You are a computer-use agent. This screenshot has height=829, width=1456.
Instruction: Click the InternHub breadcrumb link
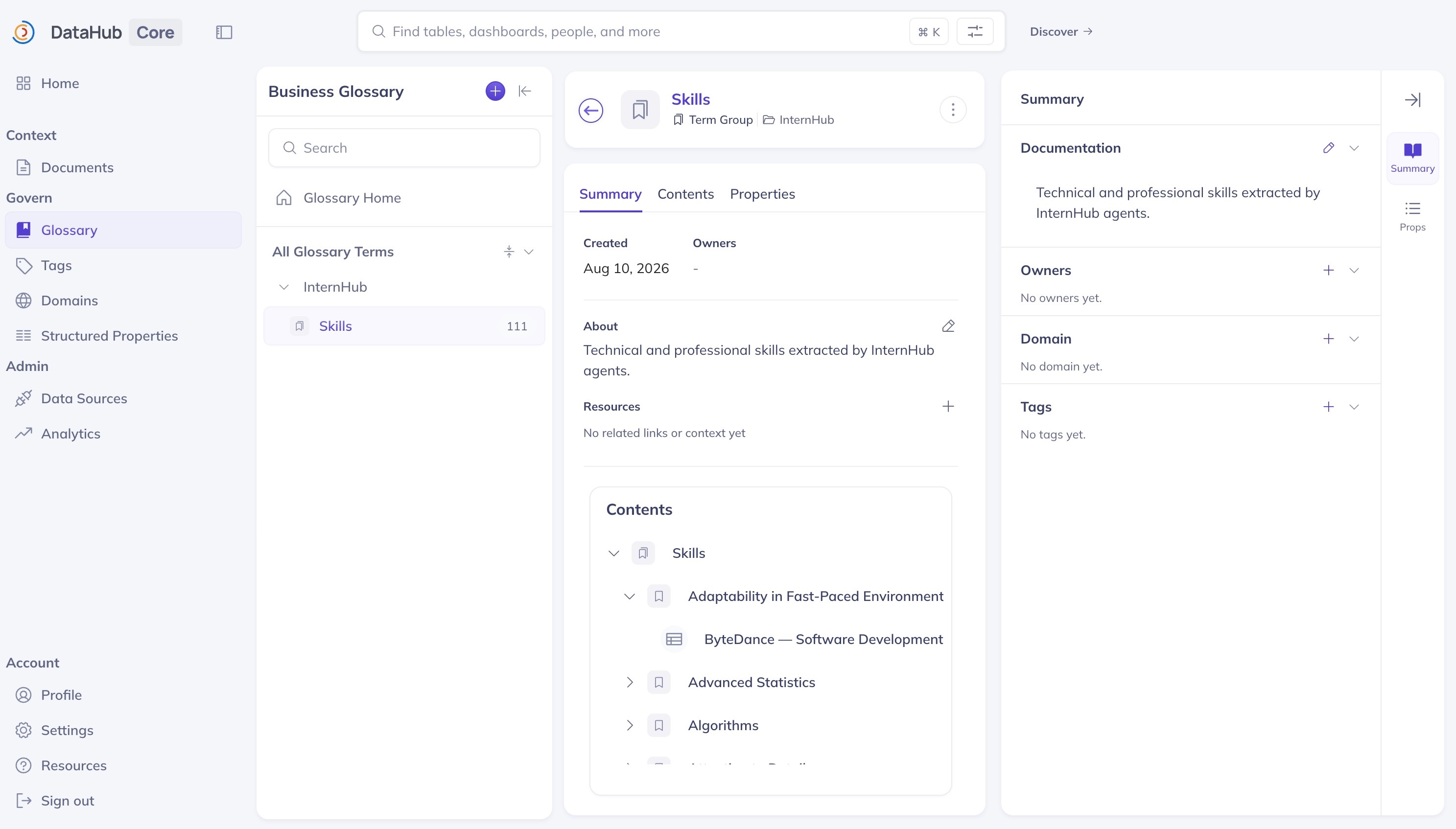pyautogui.click(x=806, y=119)
